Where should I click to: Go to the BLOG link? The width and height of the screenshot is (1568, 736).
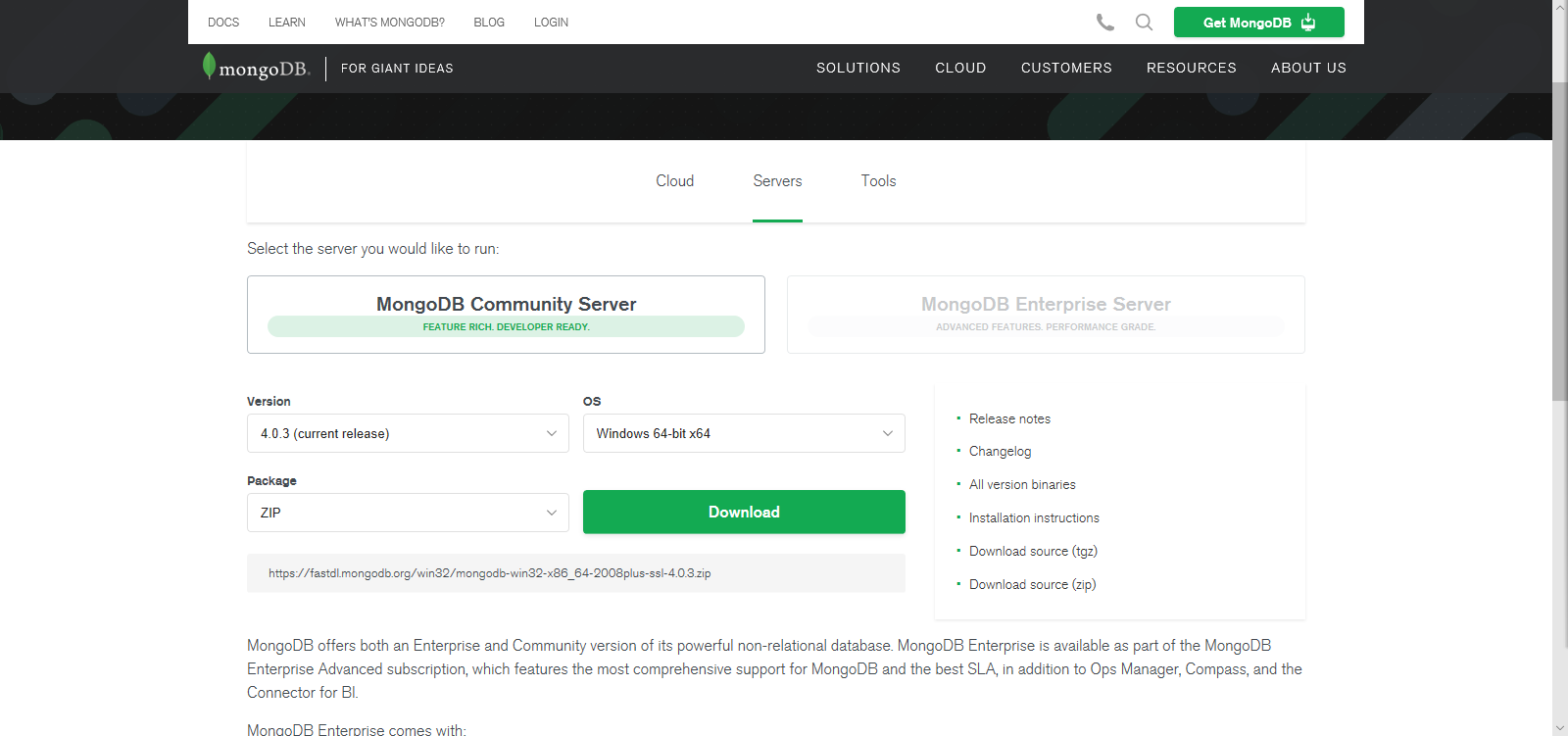489,23
